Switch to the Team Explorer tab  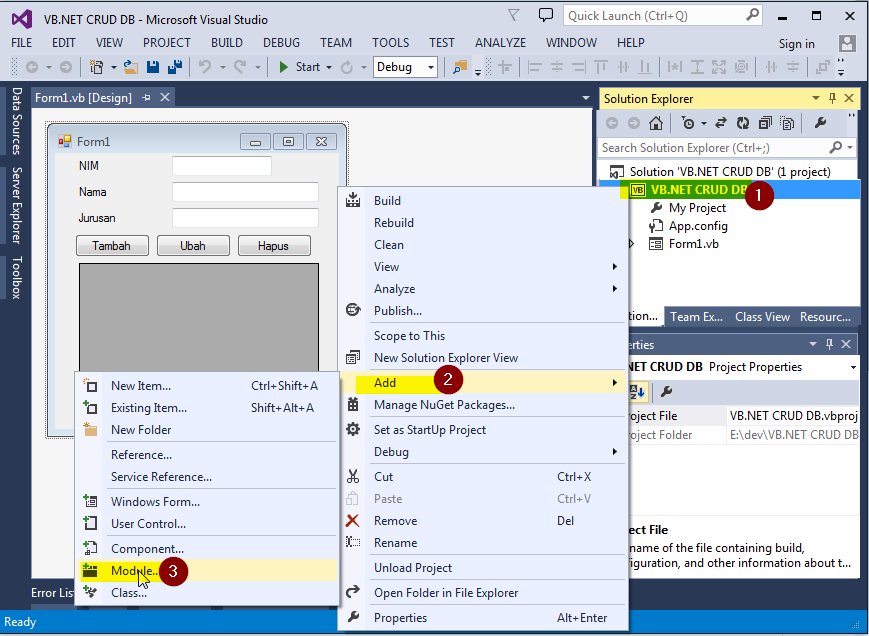(x=696, y=317)
